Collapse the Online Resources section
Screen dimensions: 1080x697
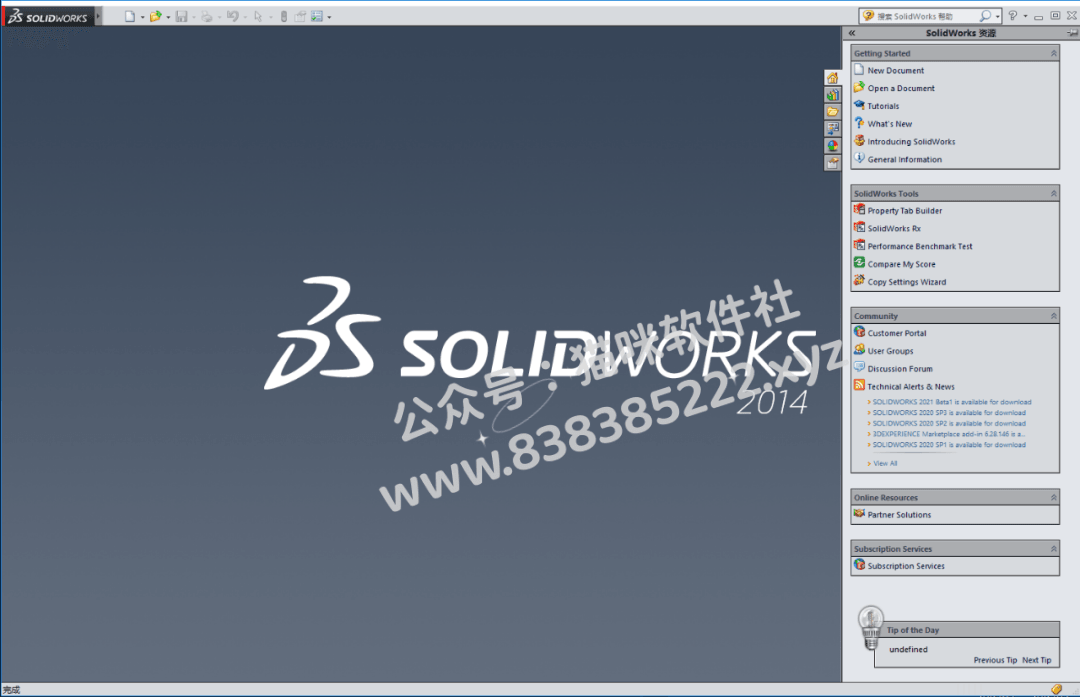[1053, 497]
